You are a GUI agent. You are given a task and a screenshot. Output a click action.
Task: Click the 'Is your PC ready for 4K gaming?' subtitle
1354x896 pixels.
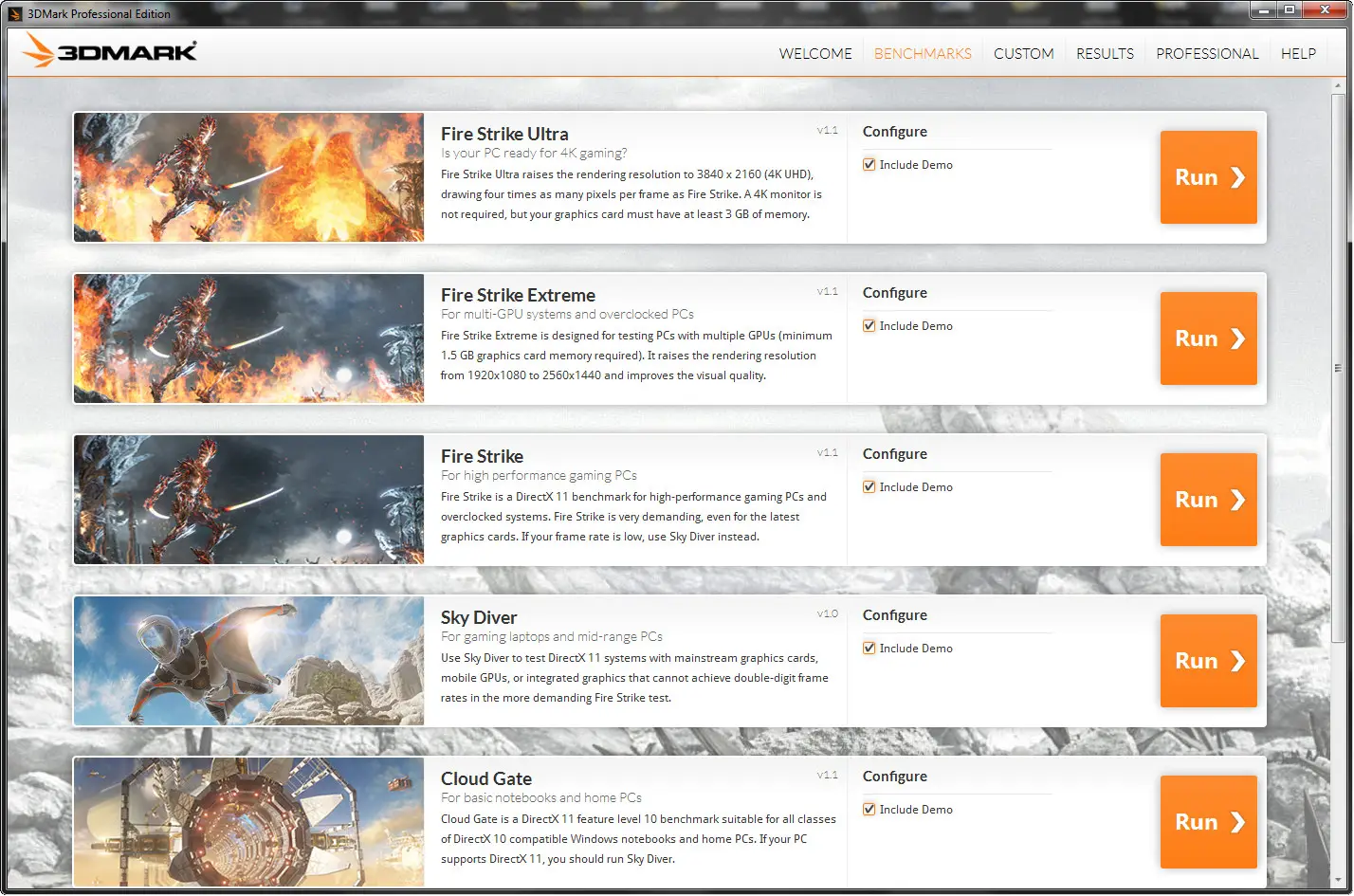coord(534,154)
